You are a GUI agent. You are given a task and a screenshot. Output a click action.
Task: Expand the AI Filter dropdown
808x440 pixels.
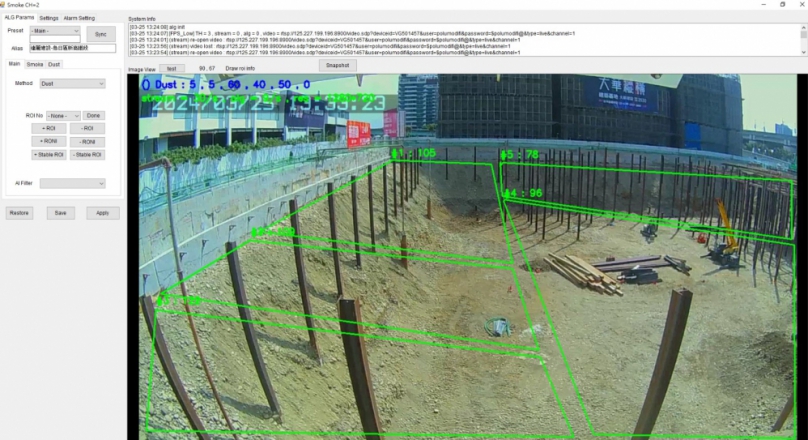coord(72,183)
